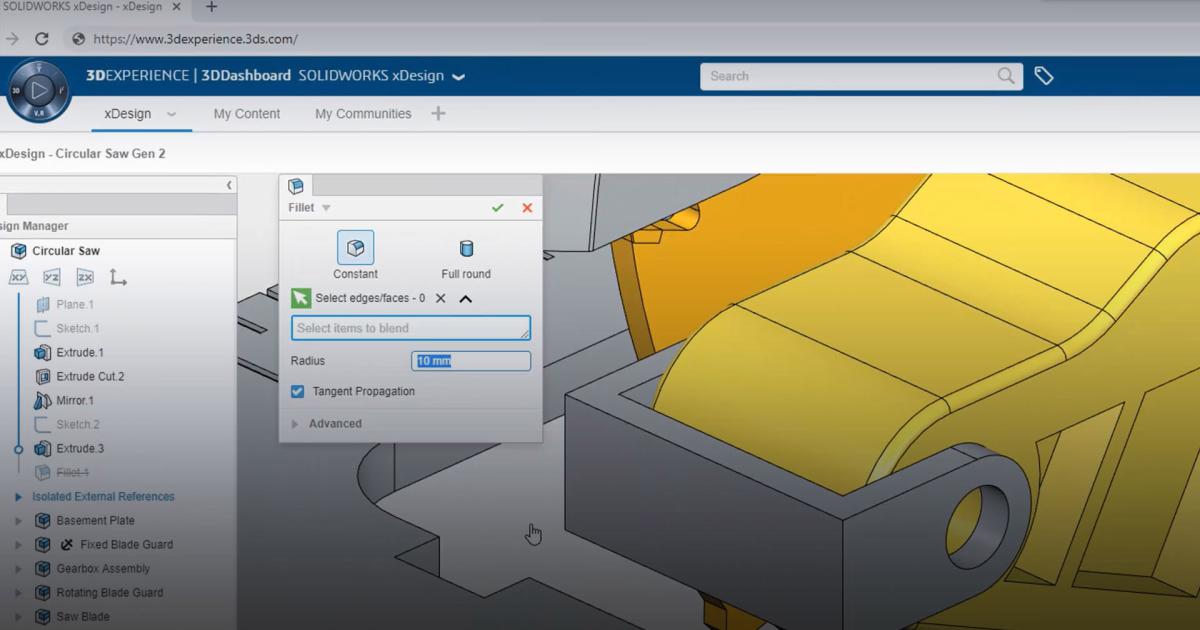
Task: Click the tag icon beside search
Action: pos(1044,76)
